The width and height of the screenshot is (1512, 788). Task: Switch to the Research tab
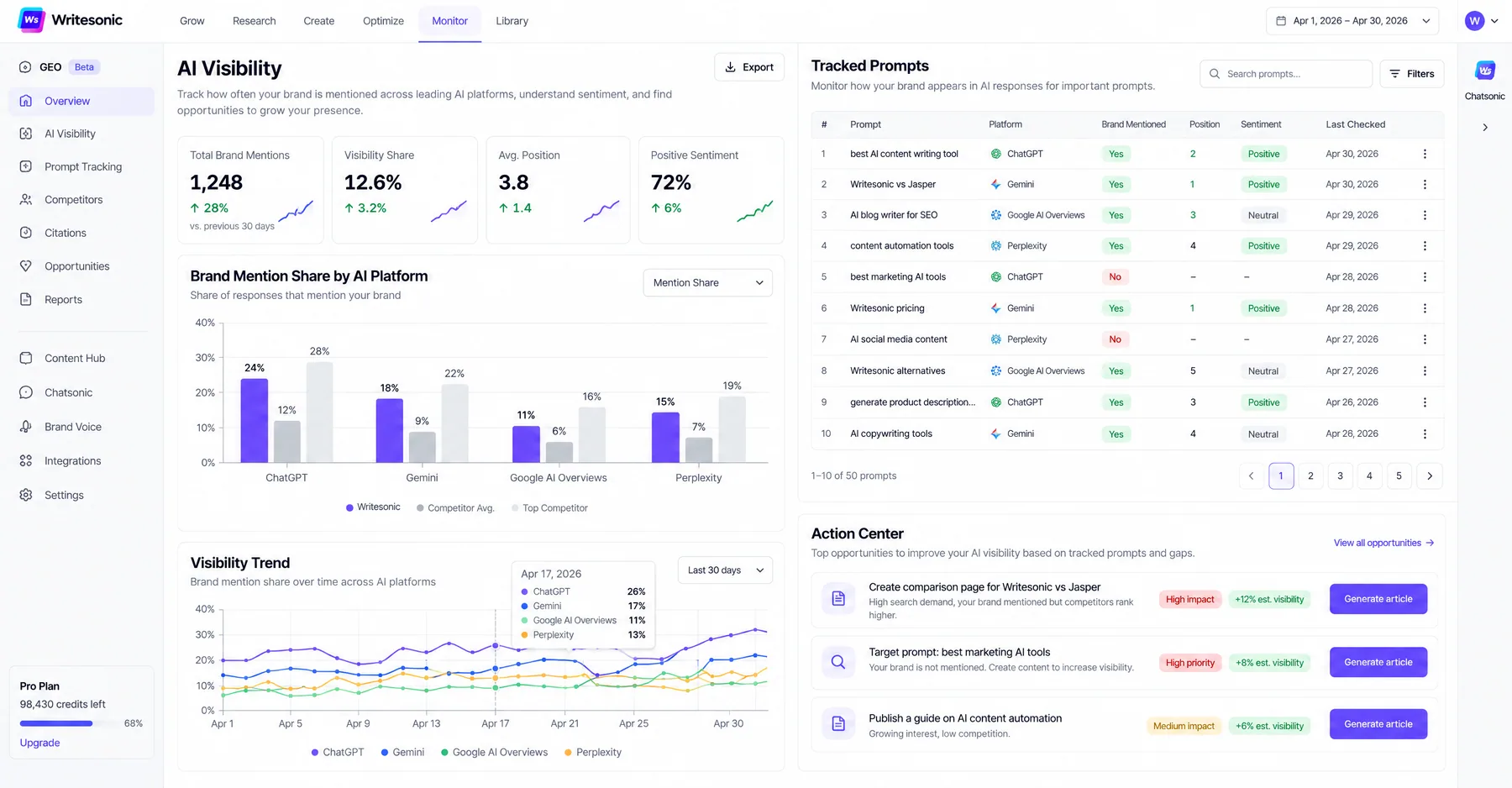(254, 21)
